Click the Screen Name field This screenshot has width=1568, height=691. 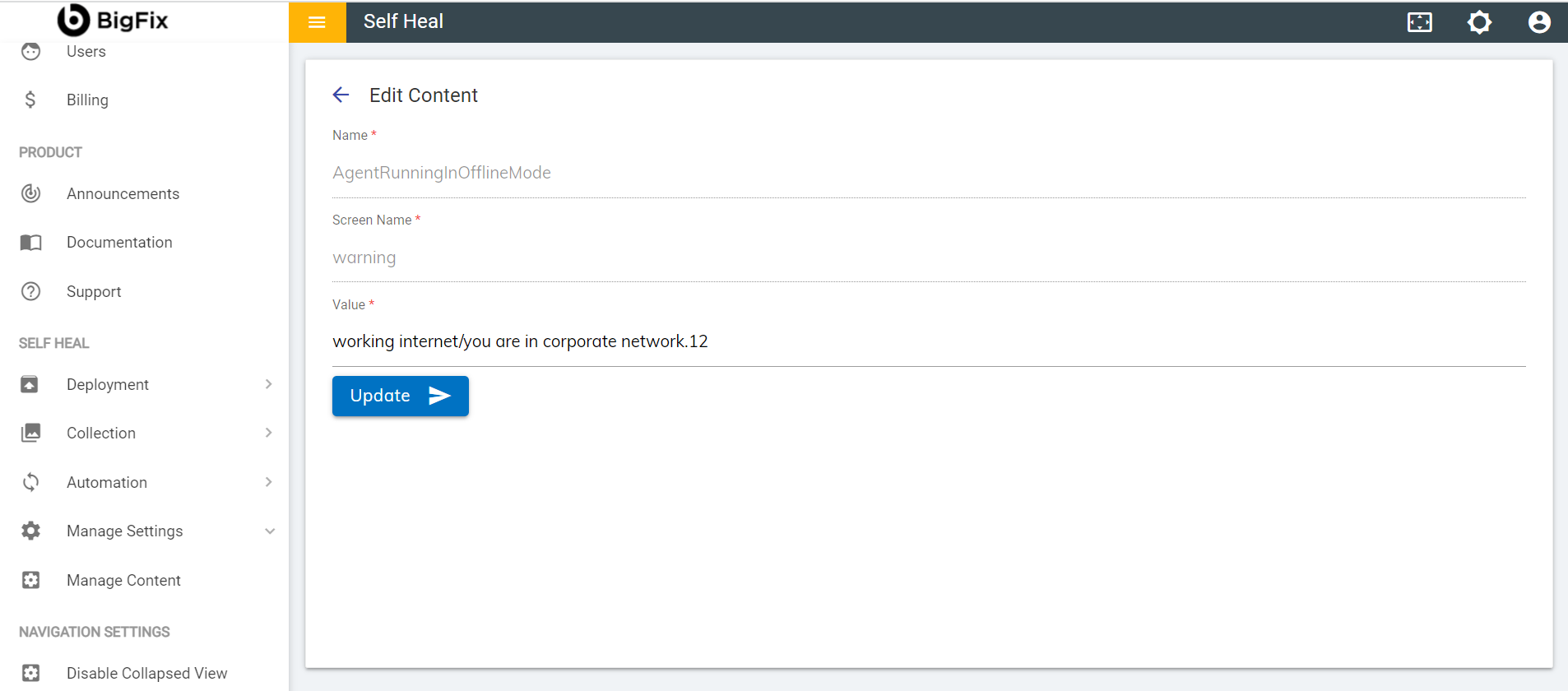[x=928, y=258]
